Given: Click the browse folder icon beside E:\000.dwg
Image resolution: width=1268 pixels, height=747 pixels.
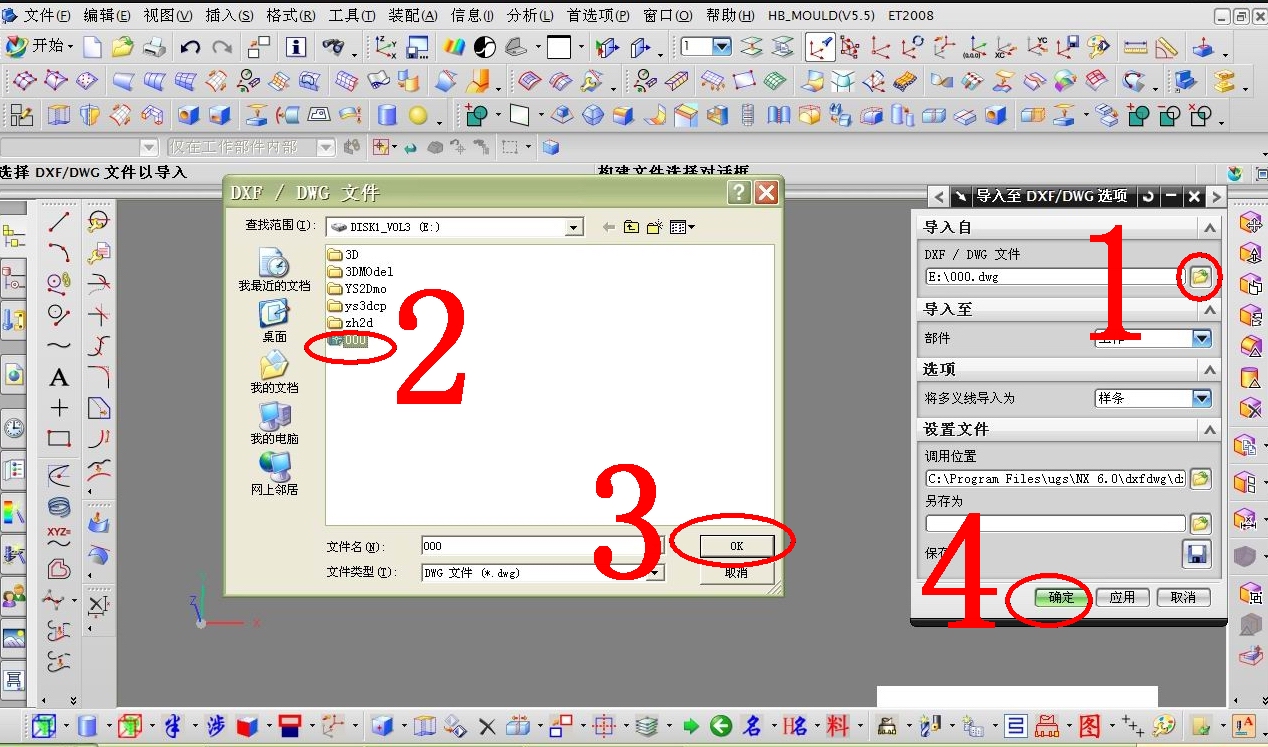Looking at the screenshot, I should [1200, 277].
